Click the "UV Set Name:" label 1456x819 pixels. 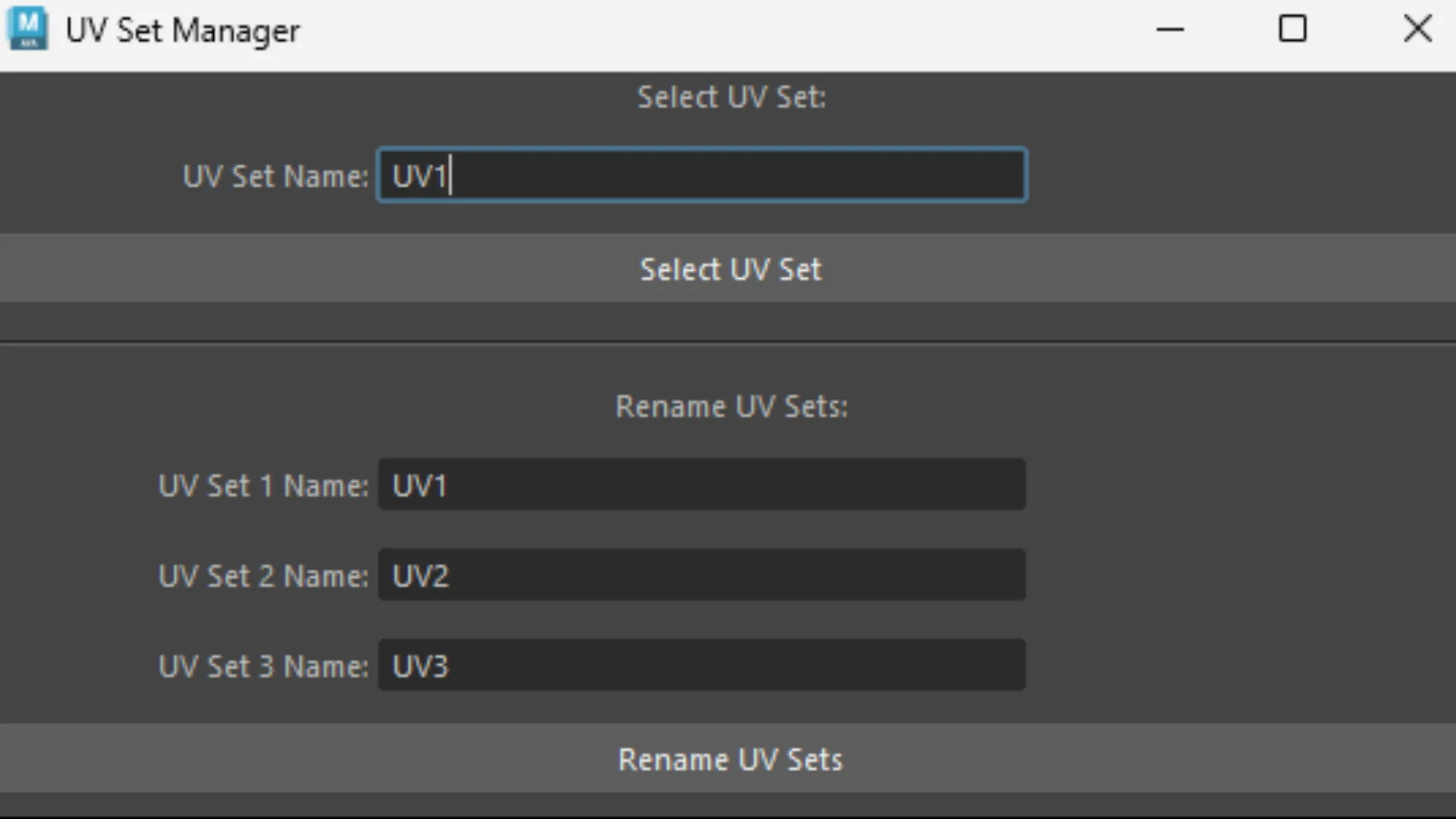click(276, 177)
